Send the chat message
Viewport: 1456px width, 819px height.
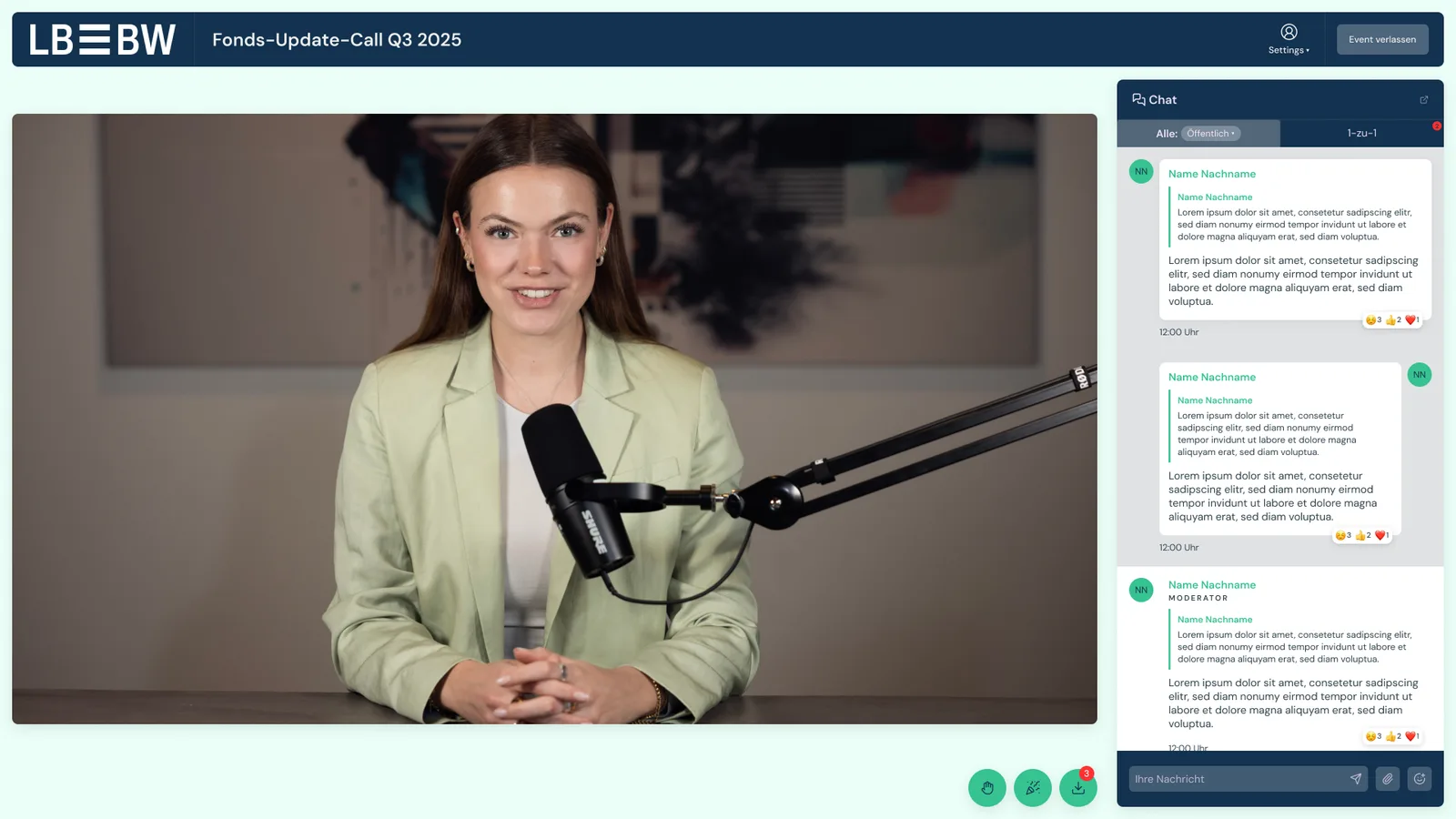(1356, 779)
